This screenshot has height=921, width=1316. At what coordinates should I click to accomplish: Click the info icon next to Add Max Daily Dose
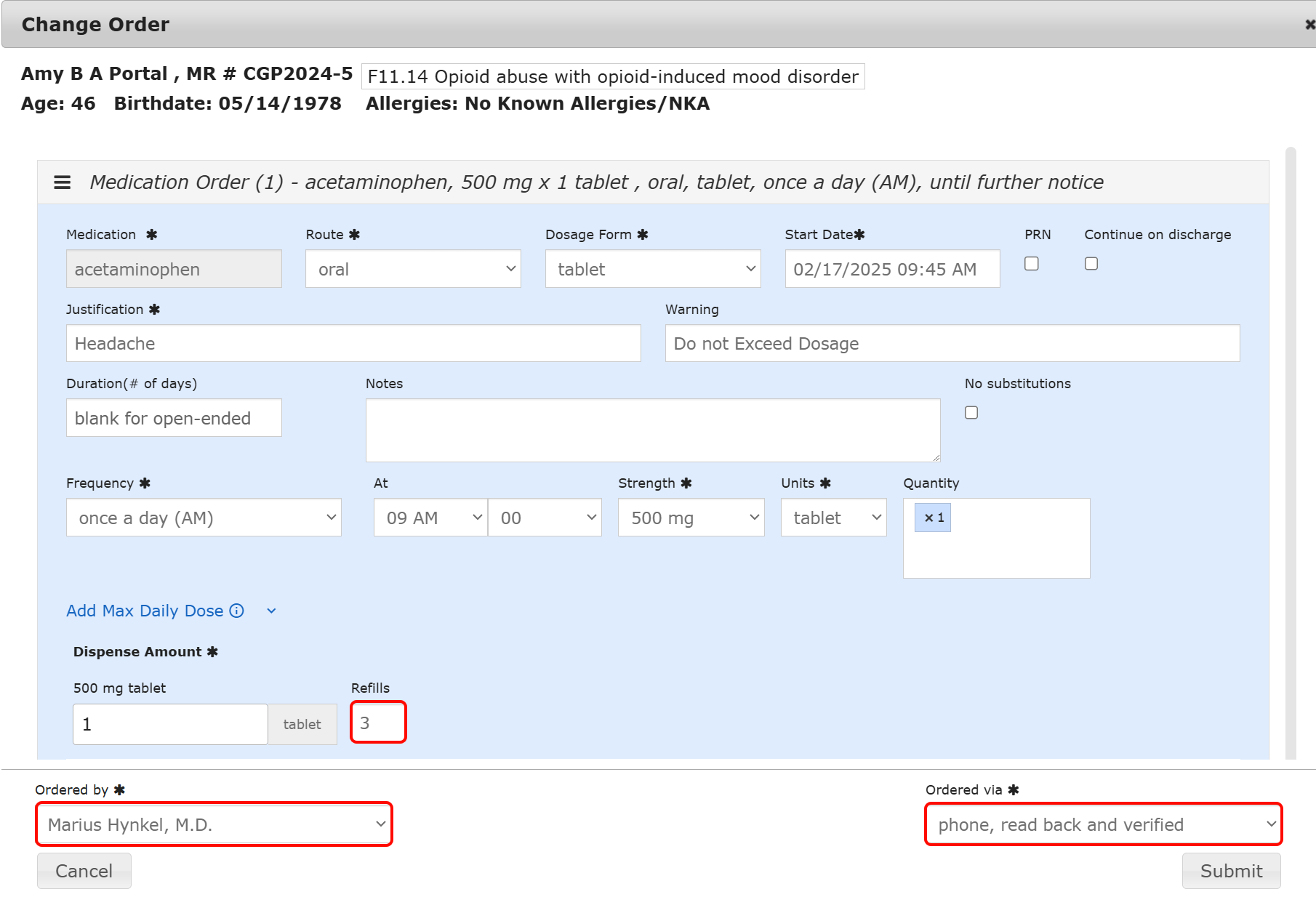[x=237, y=611]
